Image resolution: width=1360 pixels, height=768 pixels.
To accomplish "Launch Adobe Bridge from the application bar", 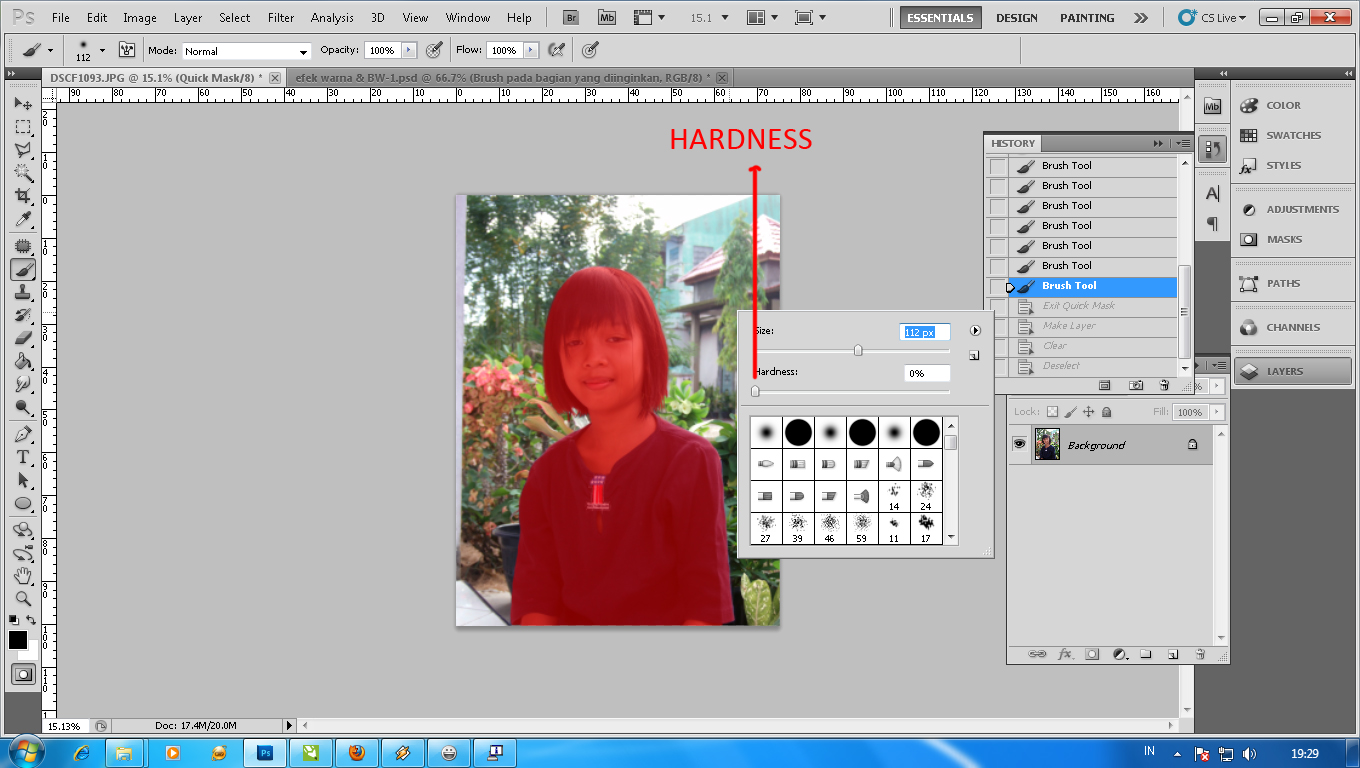I will coord(571,17).
